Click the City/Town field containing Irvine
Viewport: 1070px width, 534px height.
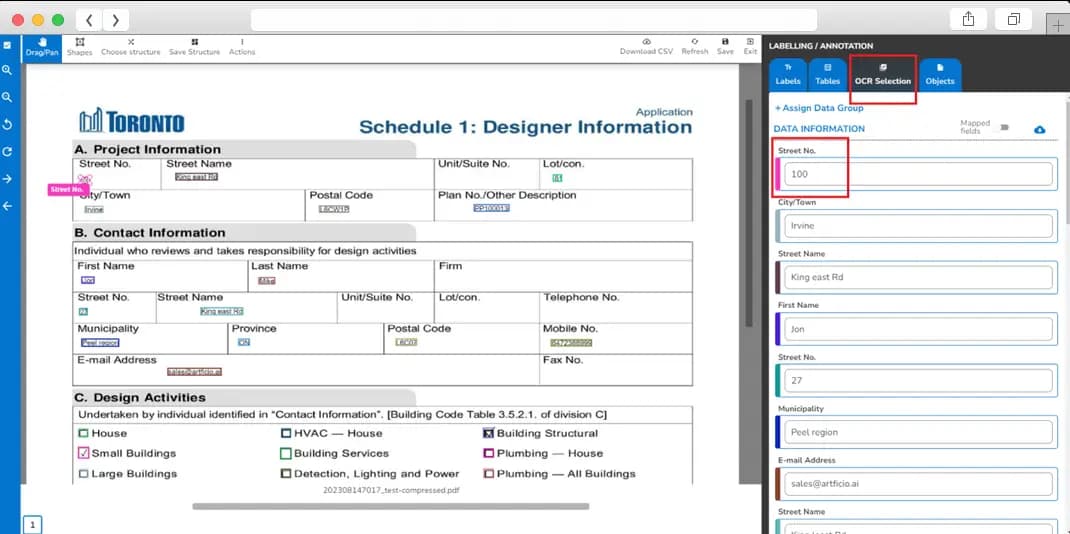[918, 226]
